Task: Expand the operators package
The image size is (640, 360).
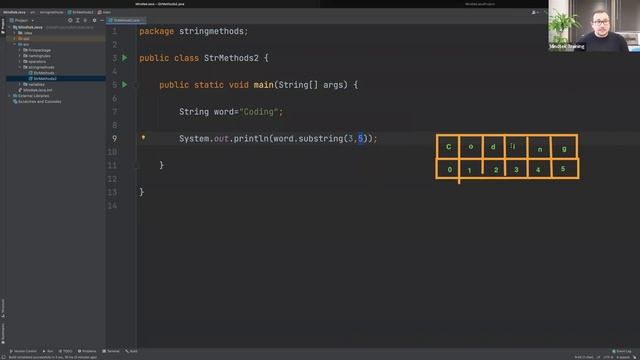Action: [x=20, y=62]
